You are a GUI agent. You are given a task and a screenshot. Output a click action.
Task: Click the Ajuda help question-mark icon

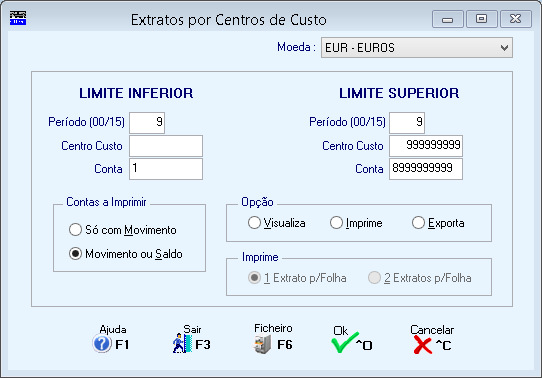[102, 344]
